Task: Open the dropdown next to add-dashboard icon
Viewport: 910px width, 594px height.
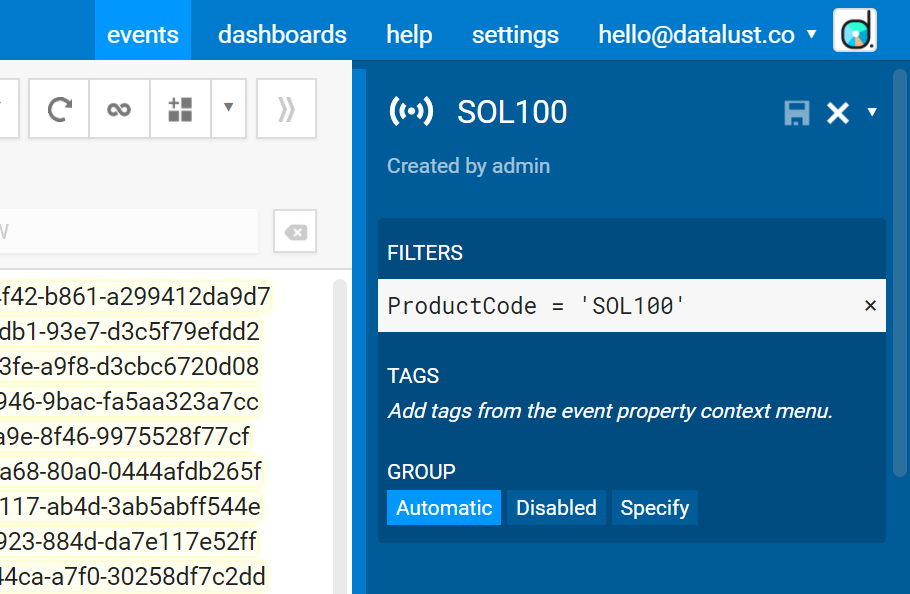Action: click(x=229, y=109)
